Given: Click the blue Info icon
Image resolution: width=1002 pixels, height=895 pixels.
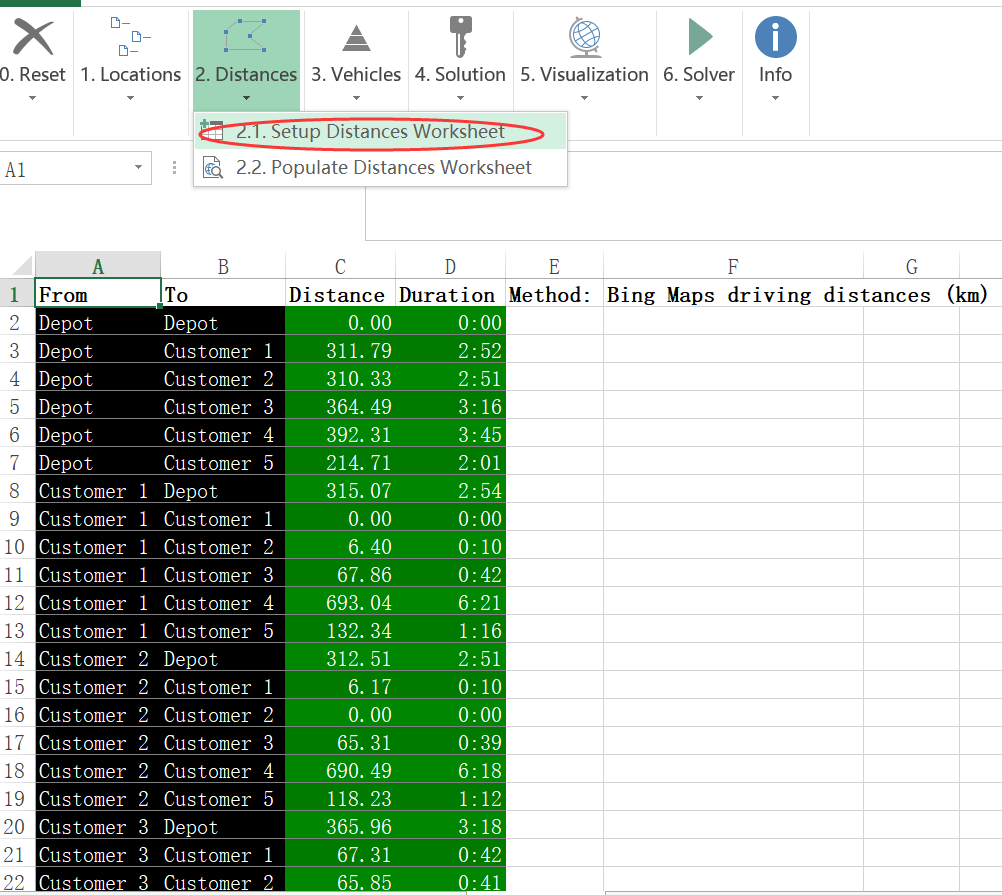Looking at the screenshot, I should pyautogui.click(x=775, y=37).
